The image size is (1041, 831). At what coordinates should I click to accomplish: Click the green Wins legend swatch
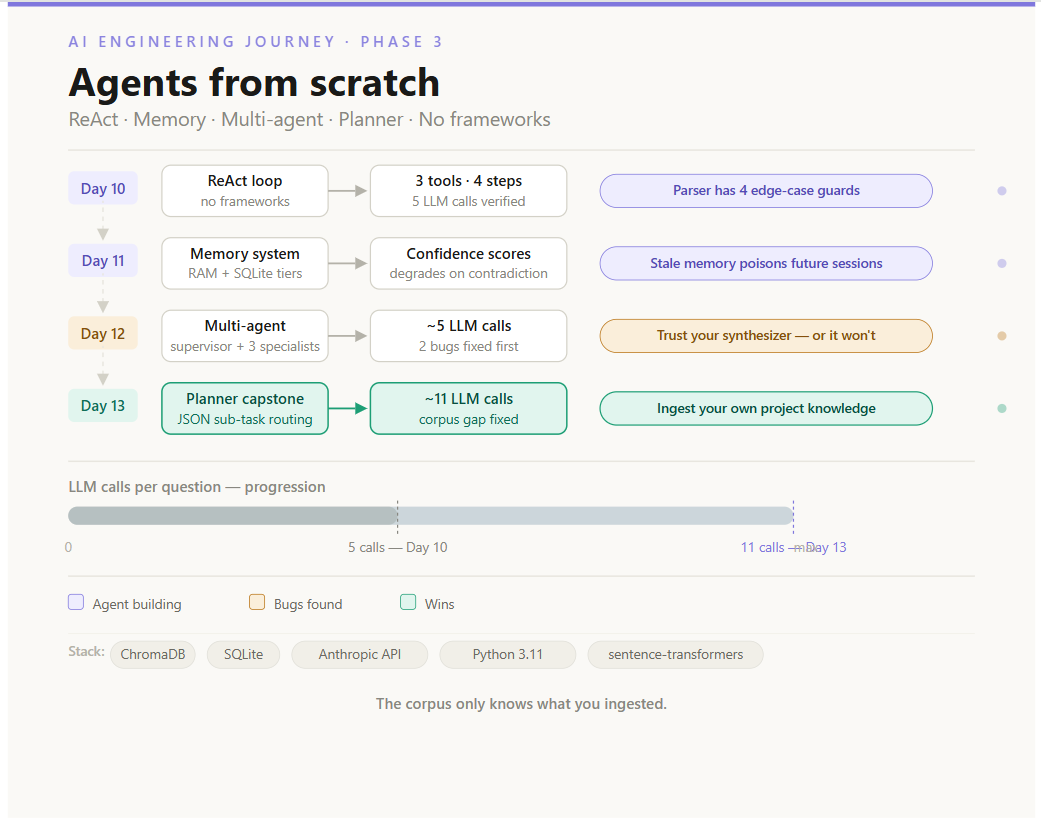[408, 603]
